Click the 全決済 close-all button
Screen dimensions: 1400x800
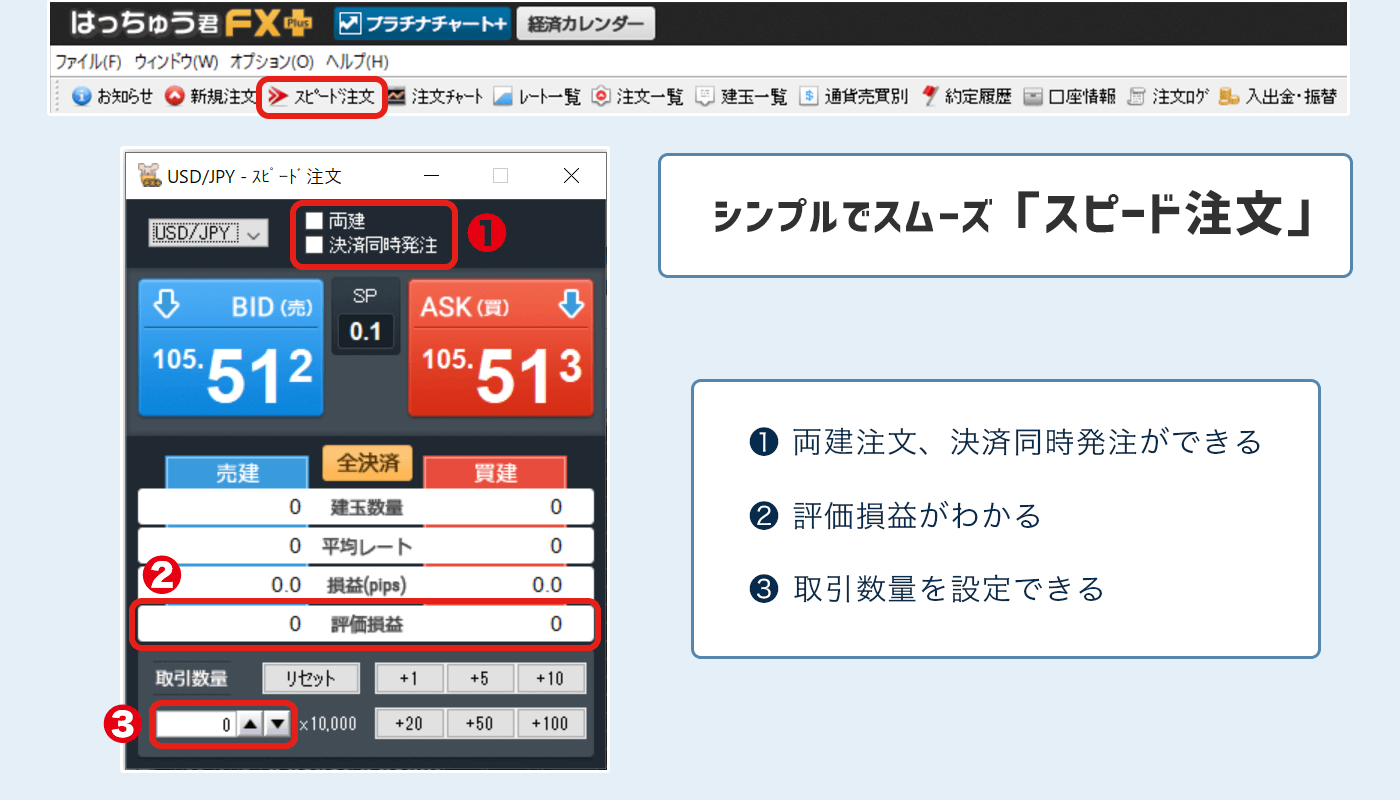367,463
